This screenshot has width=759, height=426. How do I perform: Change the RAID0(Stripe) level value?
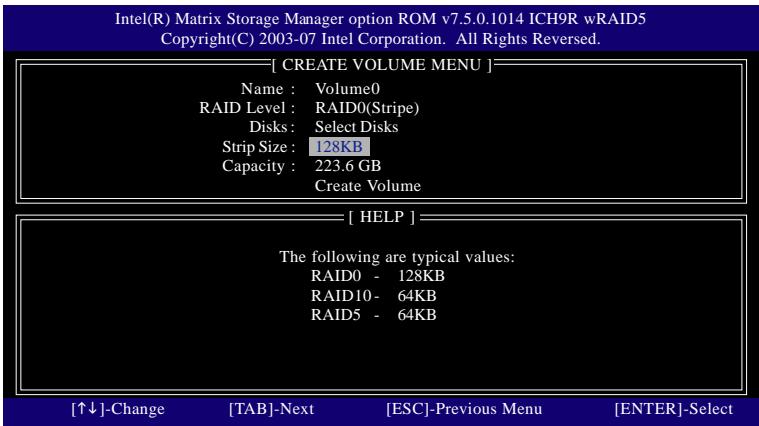[x=367, y=107]
